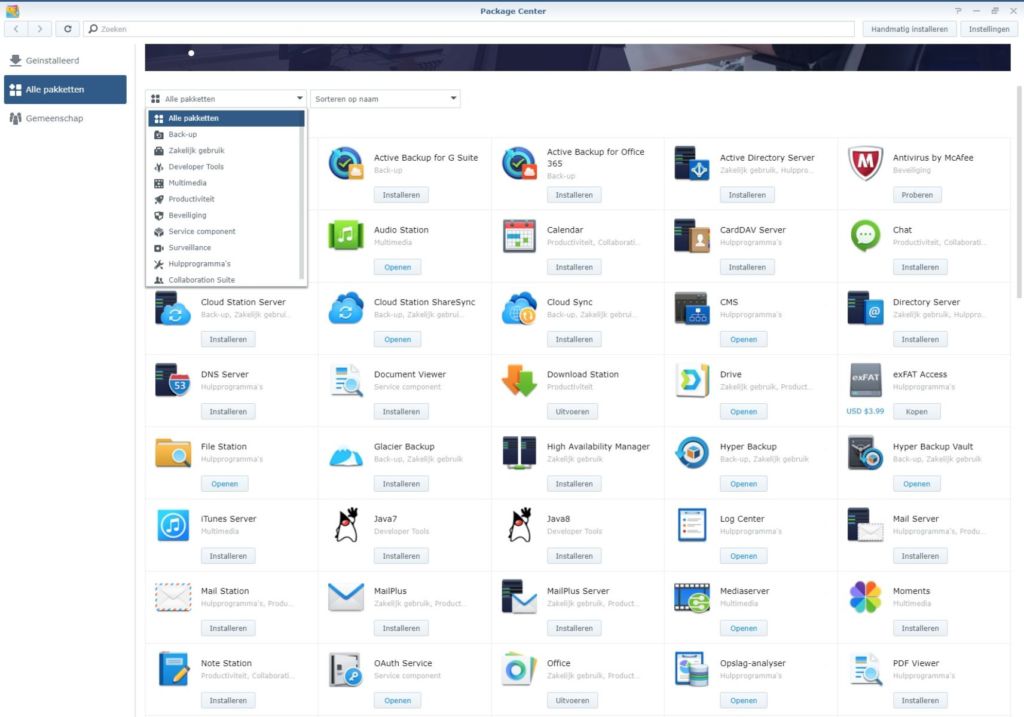Click the refresh toolbar button
The height and width of the screenshot is (717, 1024).
tap(67, 29)
